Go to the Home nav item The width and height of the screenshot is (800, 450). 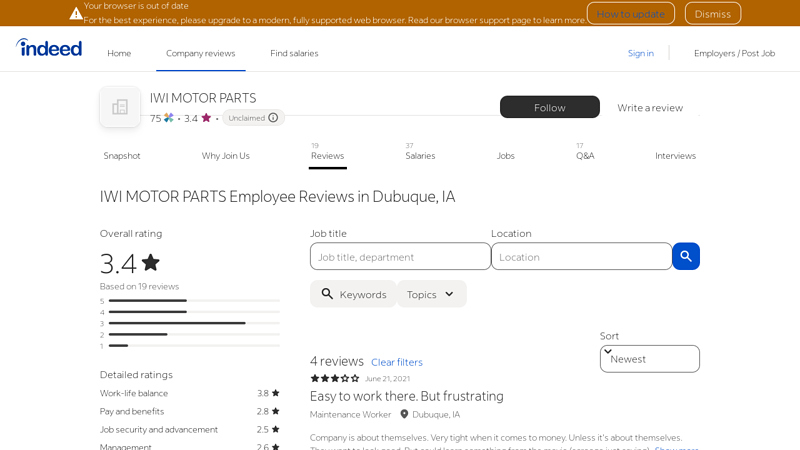pyautogui.click(x=119, y=53)
